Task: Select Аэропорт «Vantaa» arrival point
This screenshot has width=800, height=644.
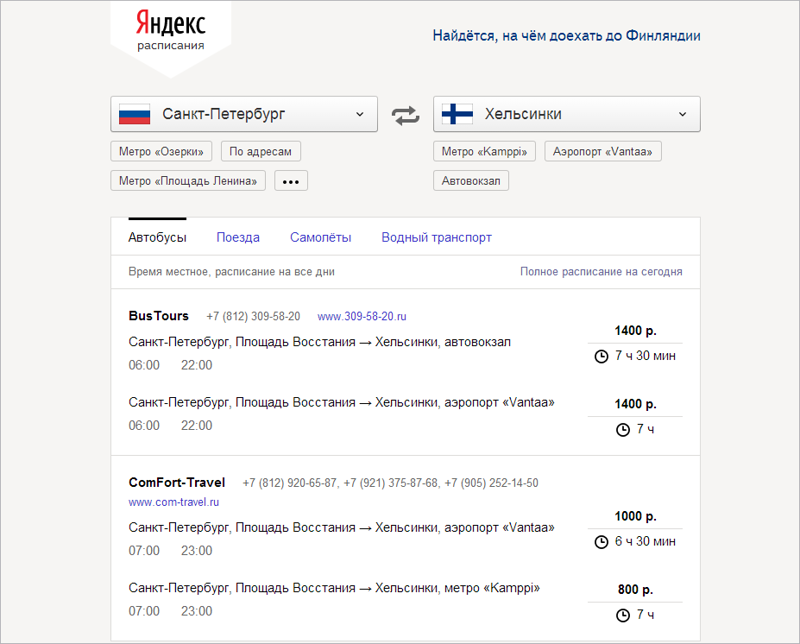Action: [x=603, y=152]
